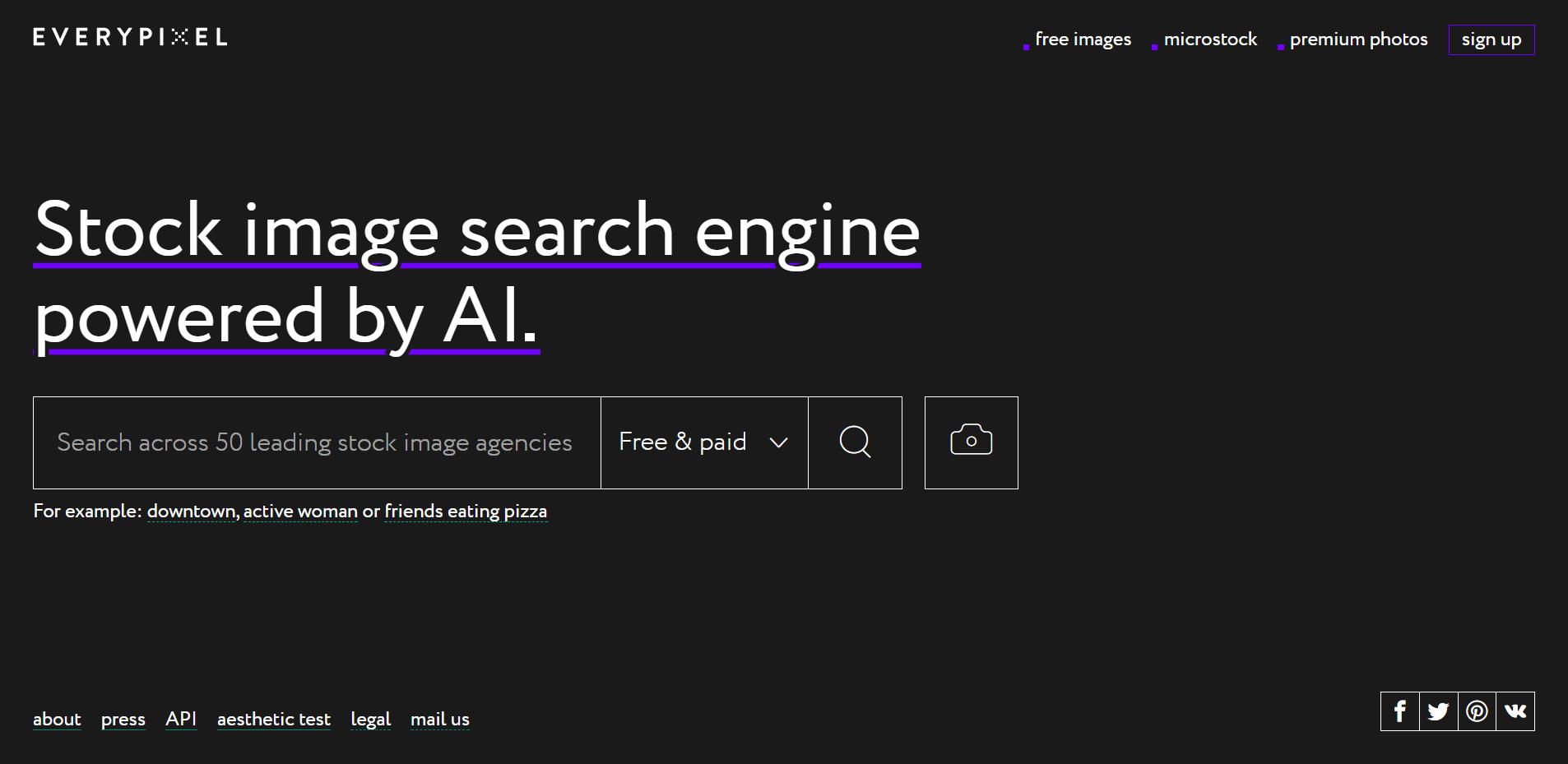Select the premium photos menu item
1568x764 pixels.
1358,39
